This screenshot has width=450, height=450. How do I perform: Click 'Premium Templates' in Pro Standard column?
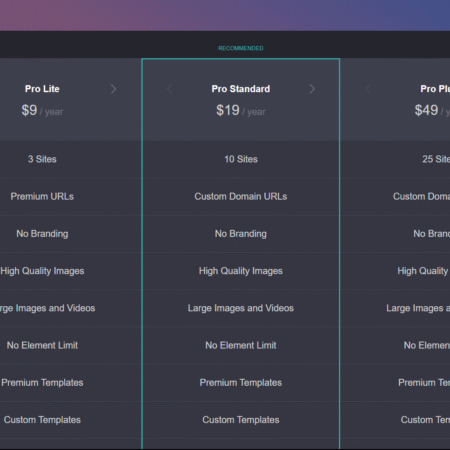pyautogui.click(x=241, y=383)
